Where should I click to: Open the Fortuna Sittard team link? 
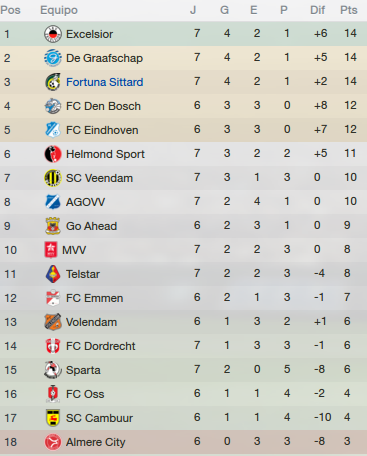coord(105,82)
